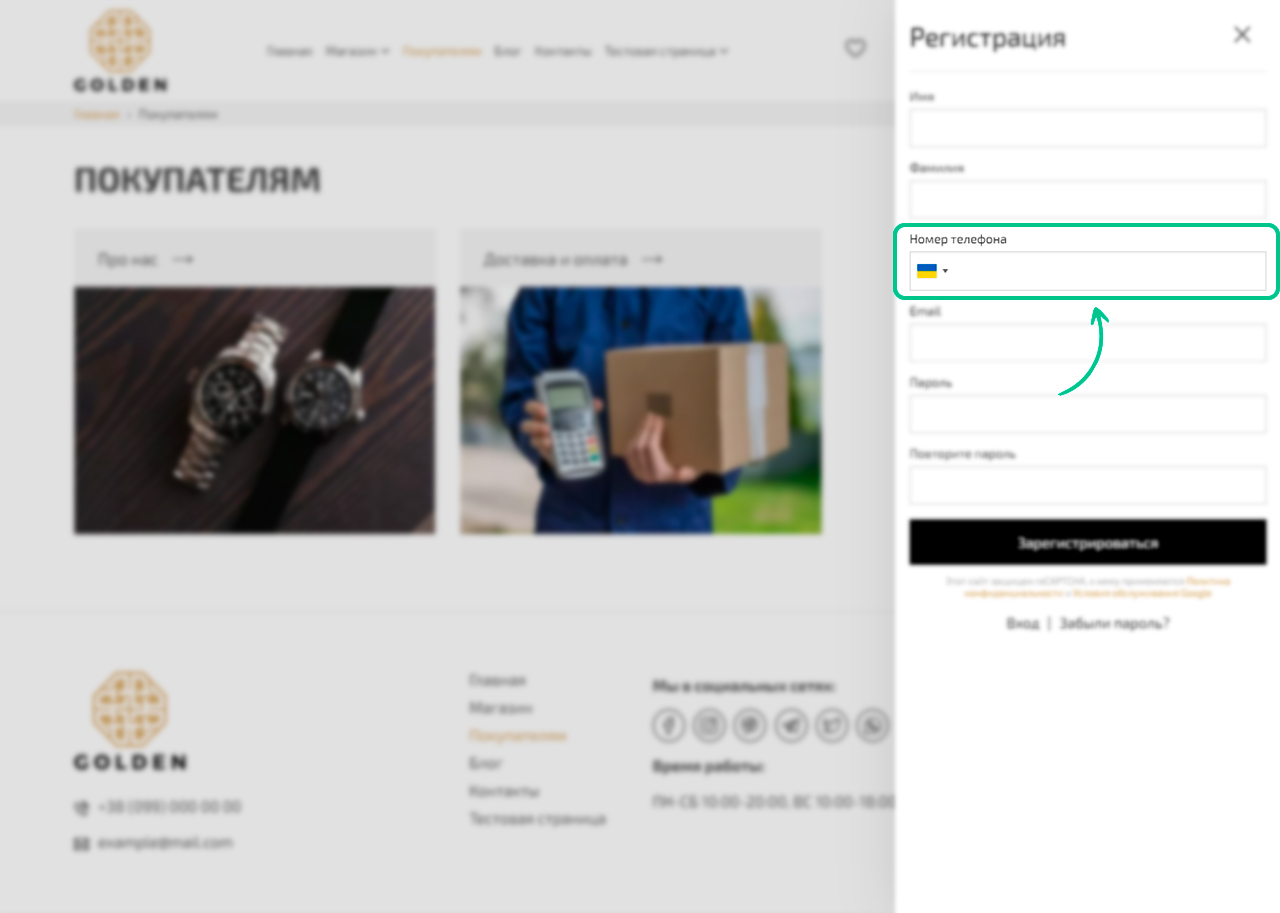
Task: Open the Доставка и оплата card image
Action: (641, 410)
